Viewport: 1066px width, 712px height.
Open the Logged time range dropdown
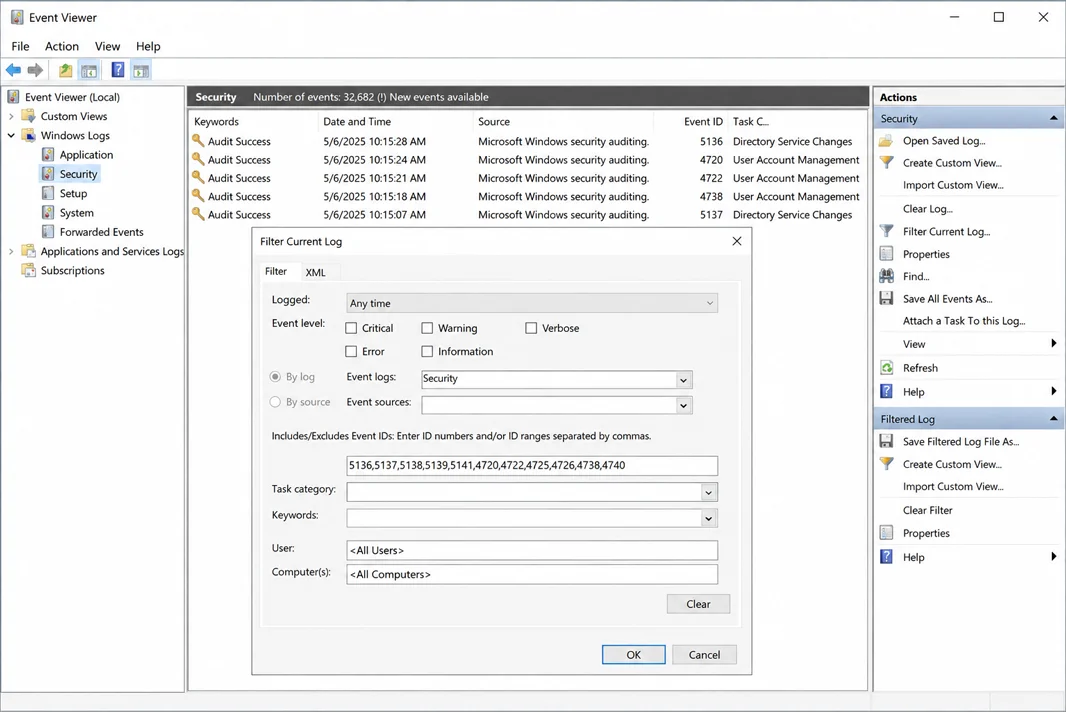tap(532, 303)
